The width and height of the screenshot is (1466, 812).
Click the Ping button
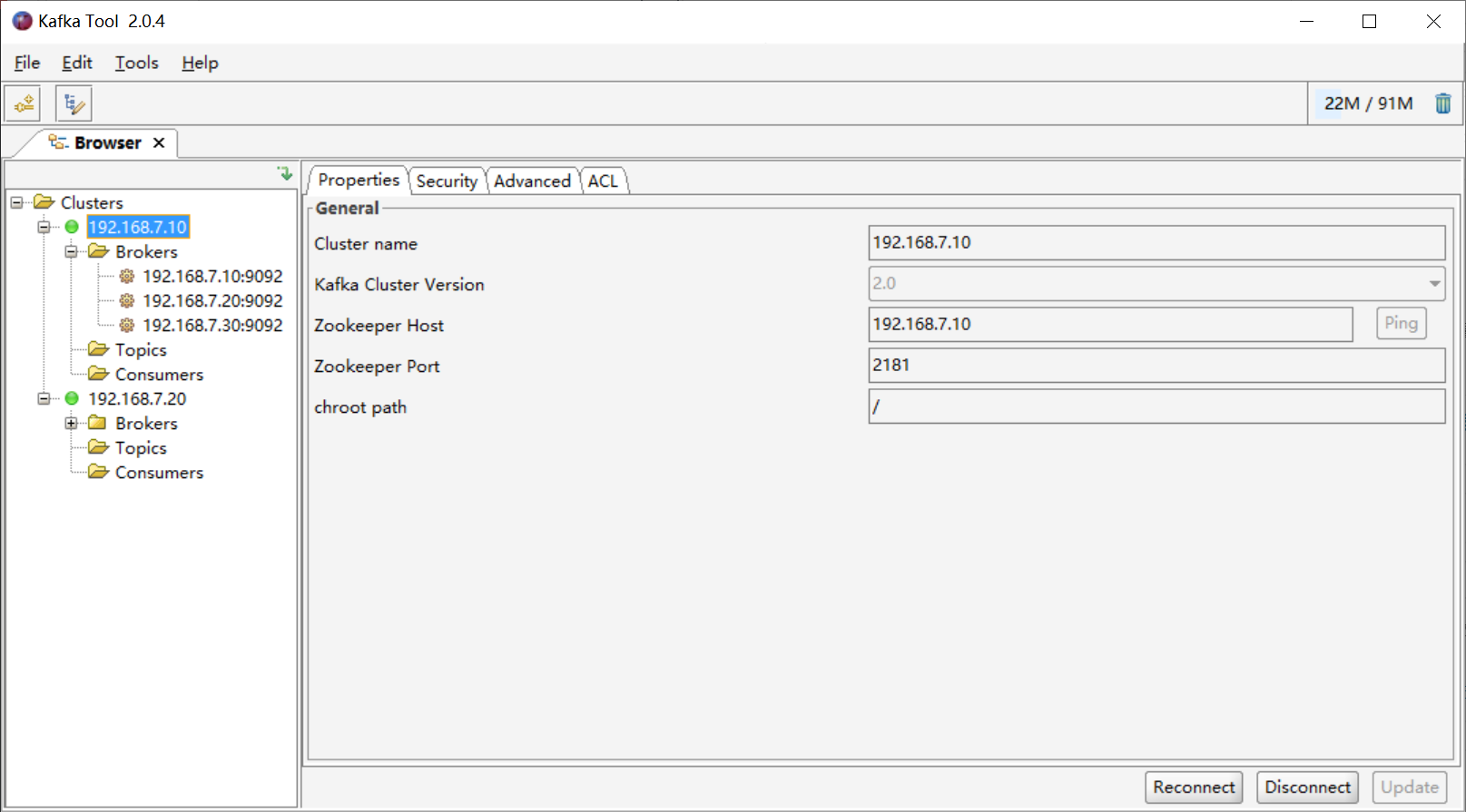[x=1401, y=323]
